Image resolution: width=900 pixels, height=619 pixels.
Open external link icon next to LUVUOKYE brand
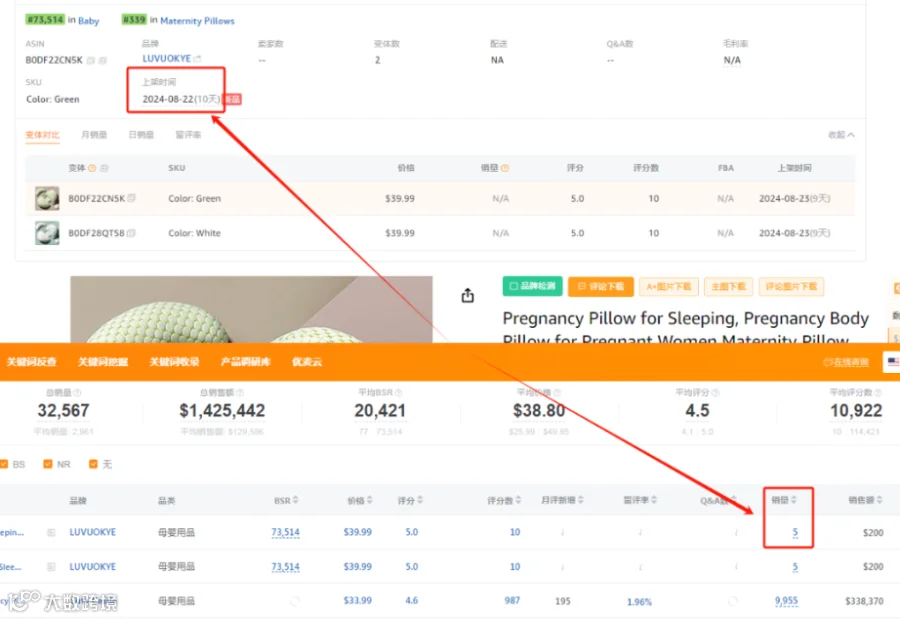197,59
